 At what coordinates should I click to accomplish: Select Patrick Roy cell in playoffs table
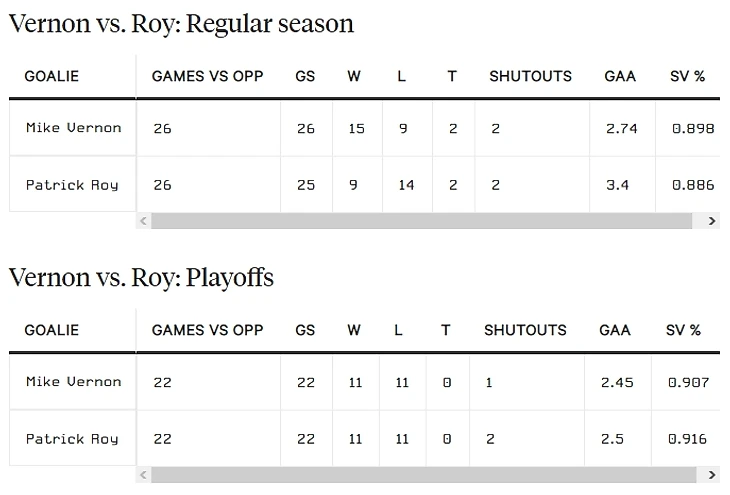[72, 439]
